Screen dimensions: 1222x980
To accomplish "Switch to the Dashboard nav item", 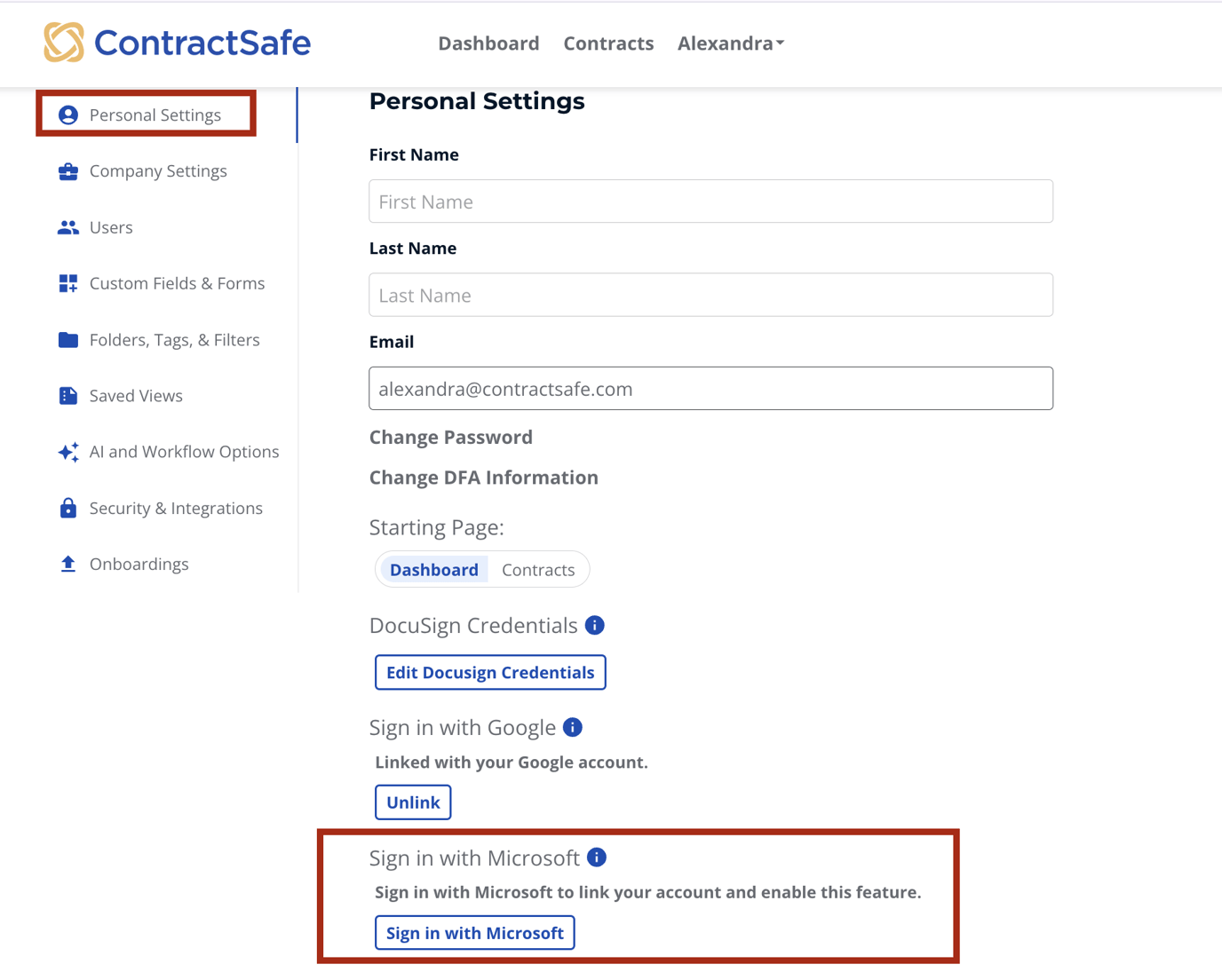I will coord(488,43).
